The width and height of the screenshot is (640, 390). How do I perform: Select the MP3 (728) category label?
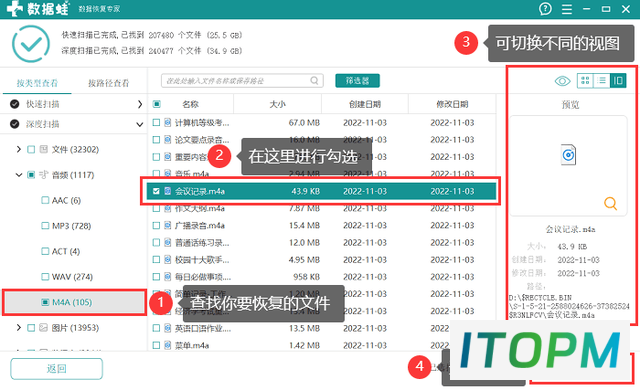pos(71,226)
